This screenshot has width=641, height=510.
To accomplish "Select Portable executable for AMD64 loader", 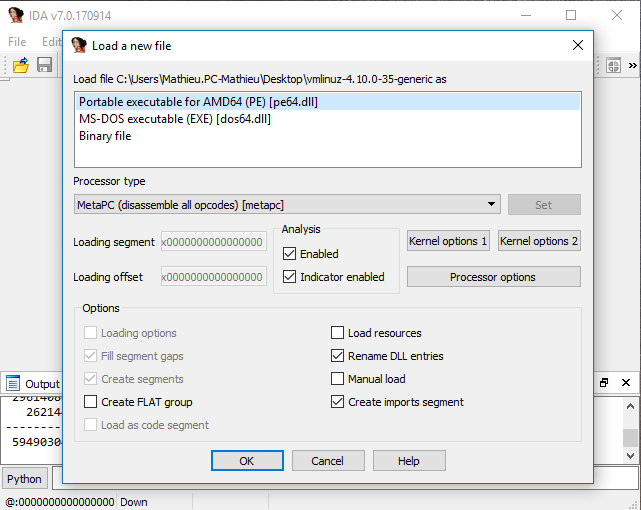I will point(198,102).
